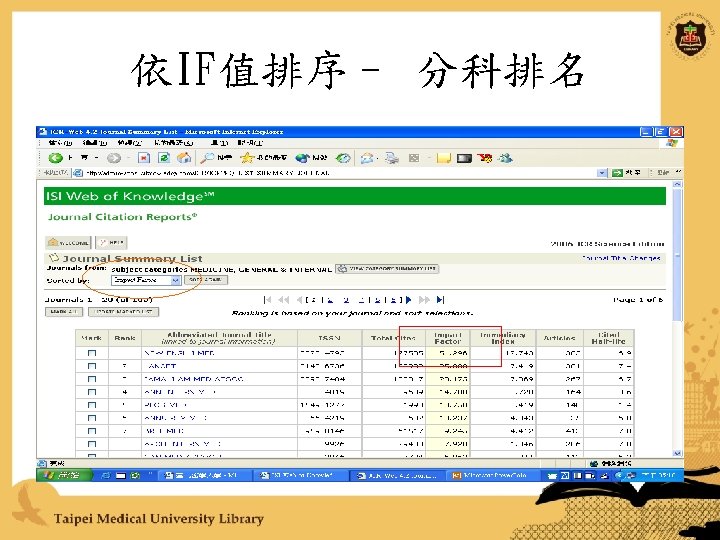The width and height of the screenshot is (720, 540).
Task: Open the first IE menu (File)
Action: tap(60, 143)
